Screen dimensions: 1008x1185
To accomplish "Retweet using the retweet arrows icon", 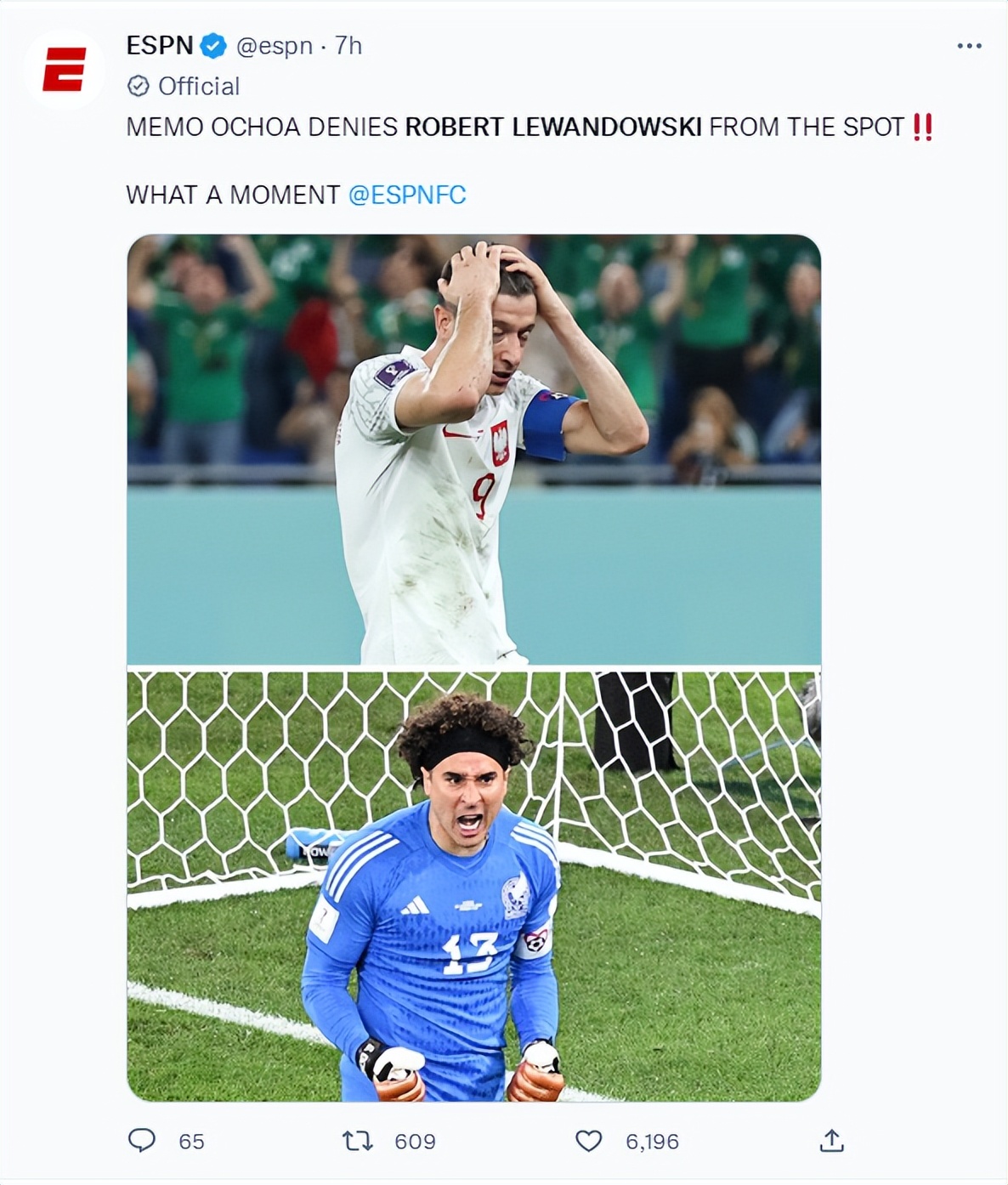I will (358, 1140).
